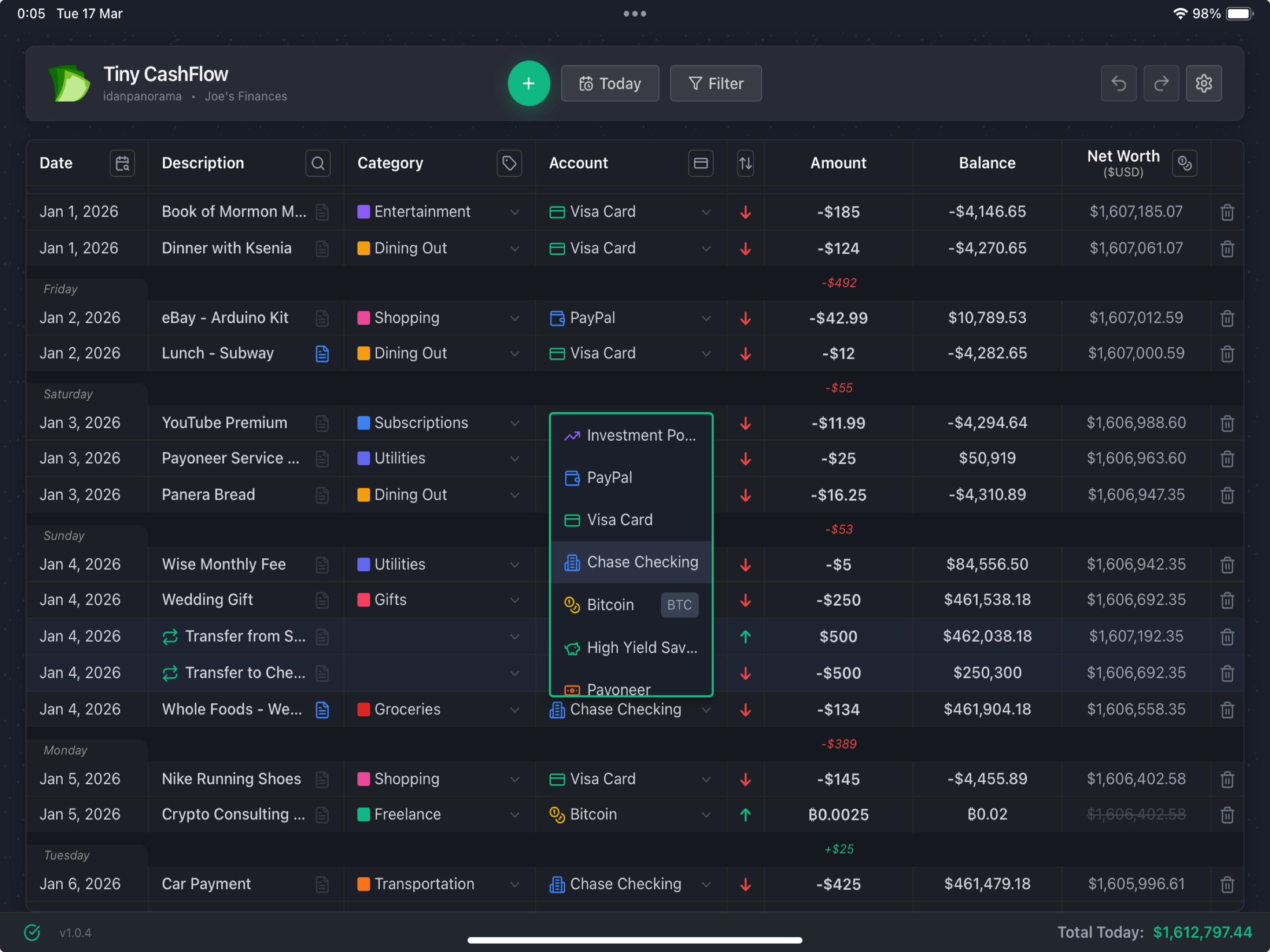Expand the Subscriptions category dropdown
The height and width of the screenshot is (952, 1270).
coord(514,423)
